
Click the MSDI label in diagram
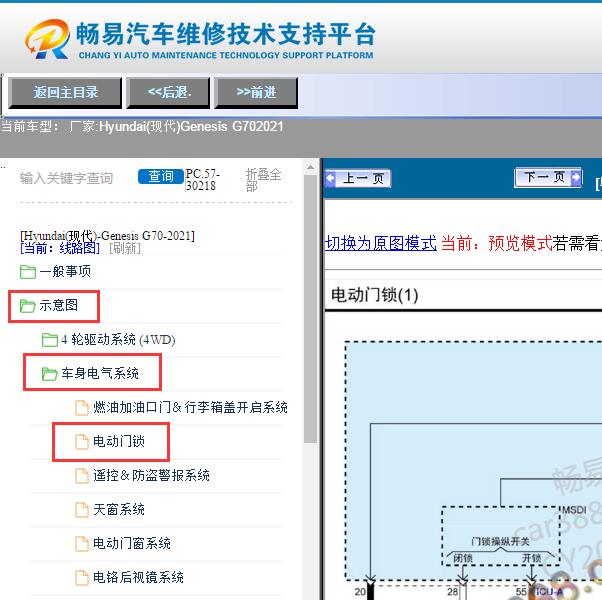(x=574, y=510)
